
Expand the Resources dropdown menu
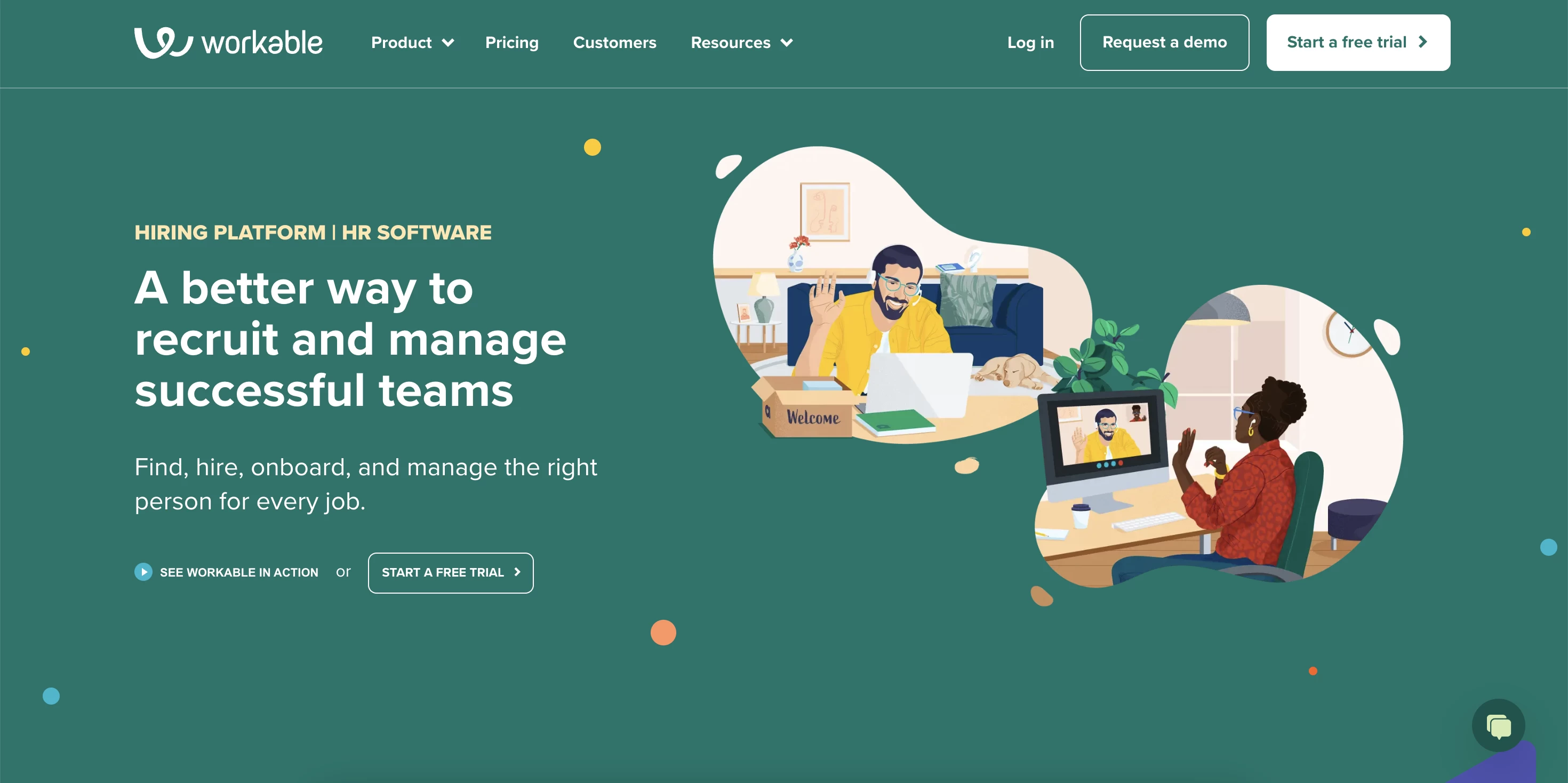pyautogui.click(x=740, y=42)
